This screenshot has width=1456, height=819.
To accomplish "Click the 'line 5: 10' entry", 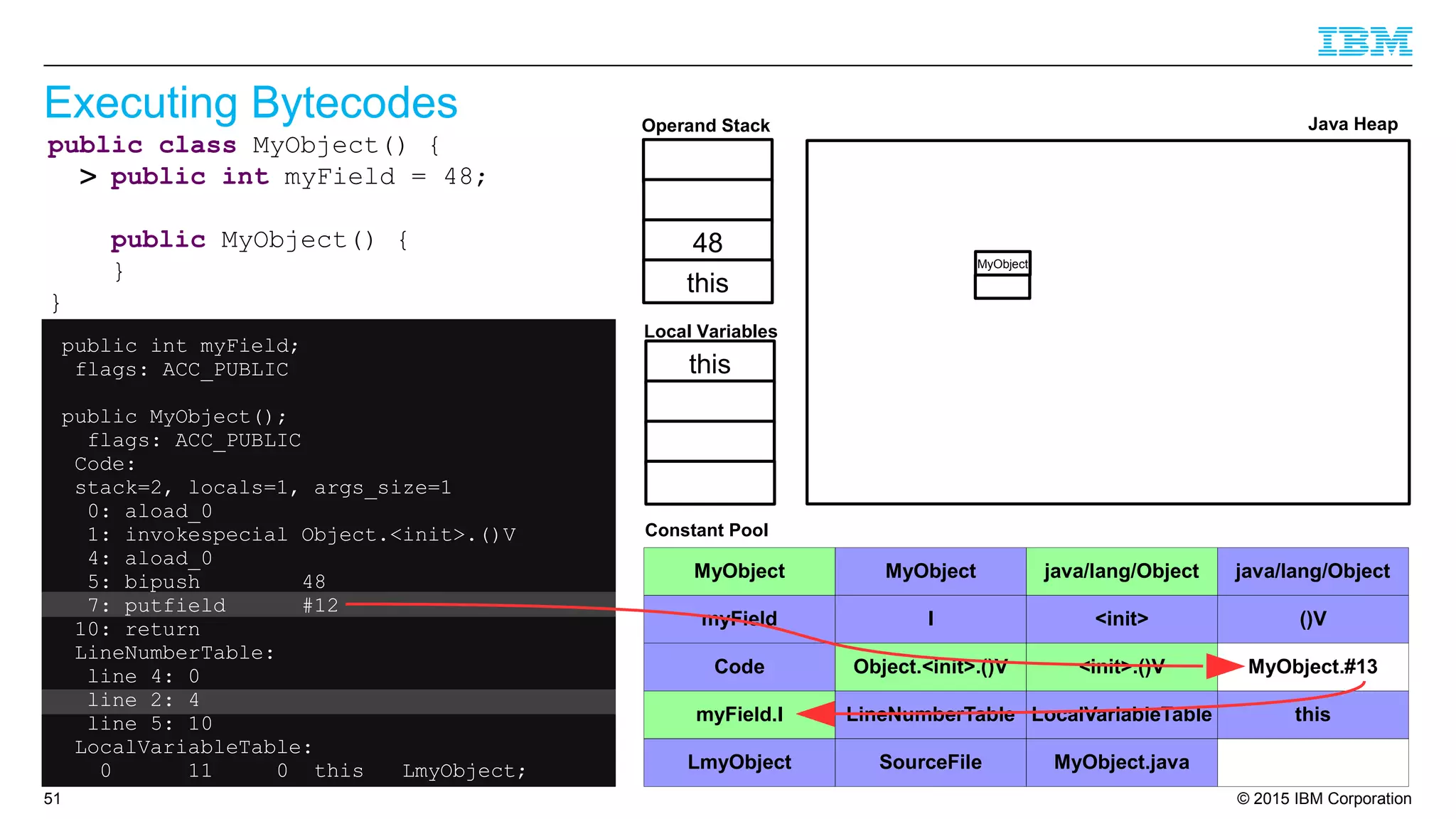I will click(x=150, y=724).
